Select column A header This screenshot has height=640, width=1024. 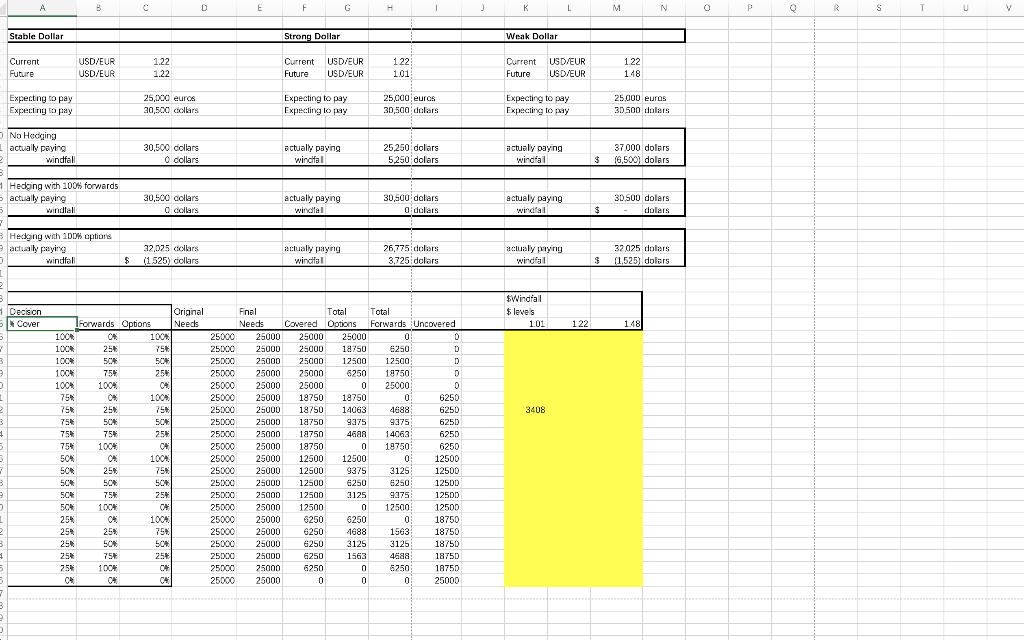(41, 8)
